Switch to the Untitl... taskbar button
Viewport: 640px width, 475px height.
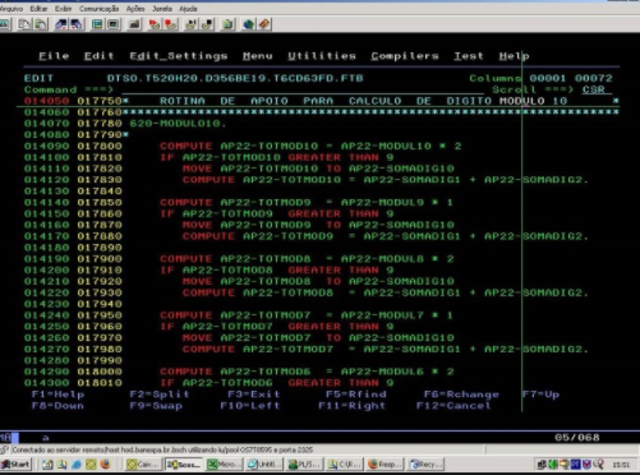pos(264,464)
